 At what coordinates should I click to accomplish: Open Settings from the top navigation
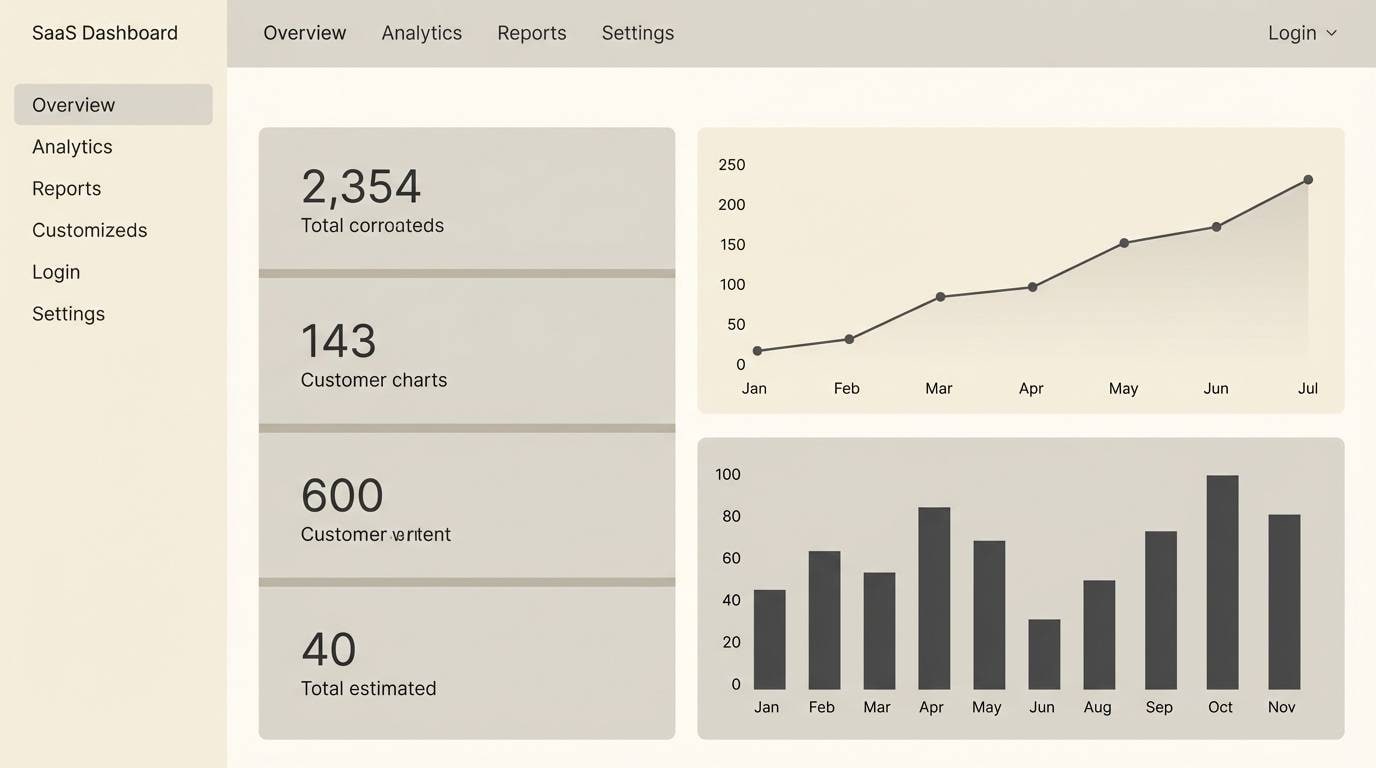[637, 32]
